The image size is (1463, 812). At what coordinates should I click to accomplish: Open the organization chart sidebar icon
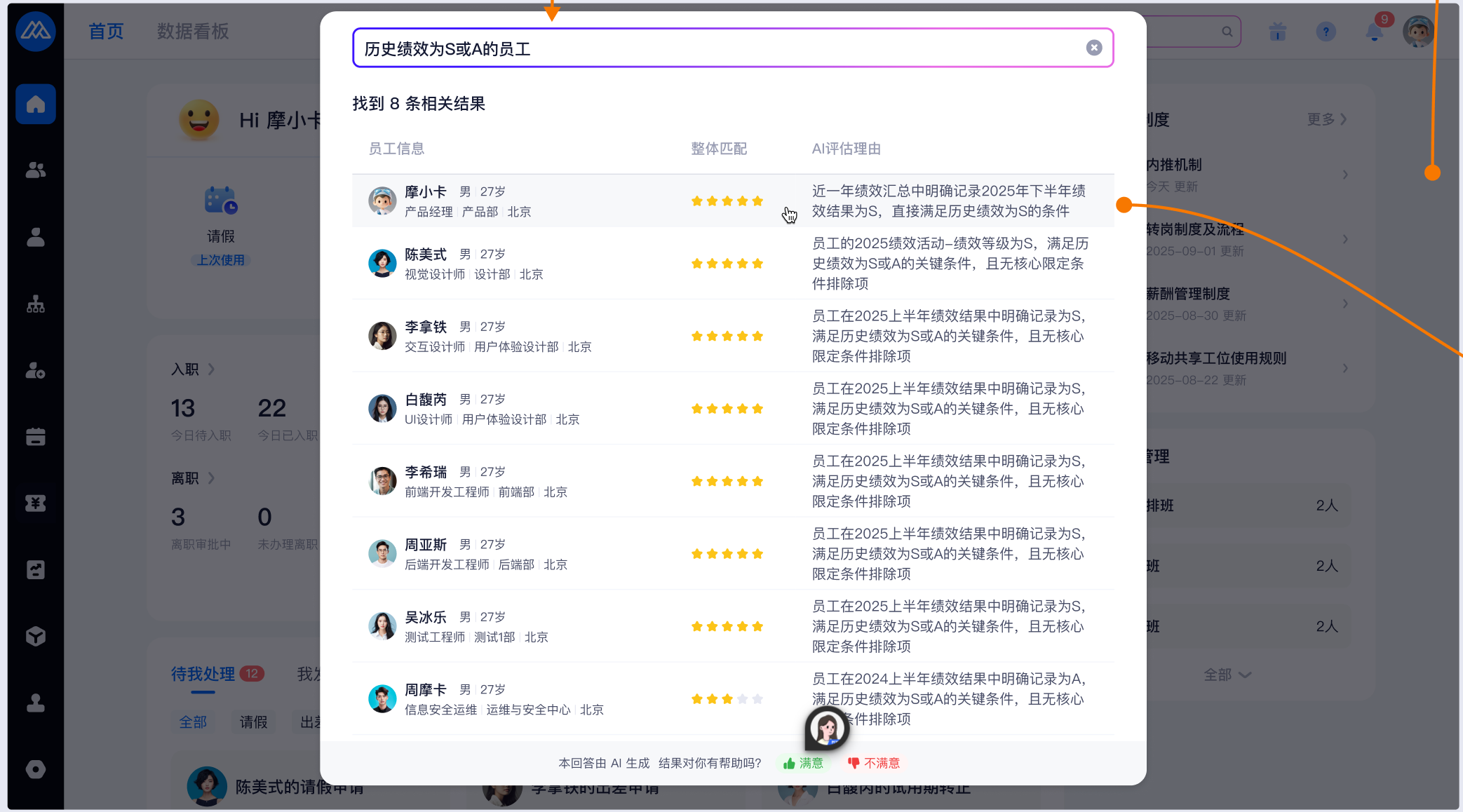[36, 304]
